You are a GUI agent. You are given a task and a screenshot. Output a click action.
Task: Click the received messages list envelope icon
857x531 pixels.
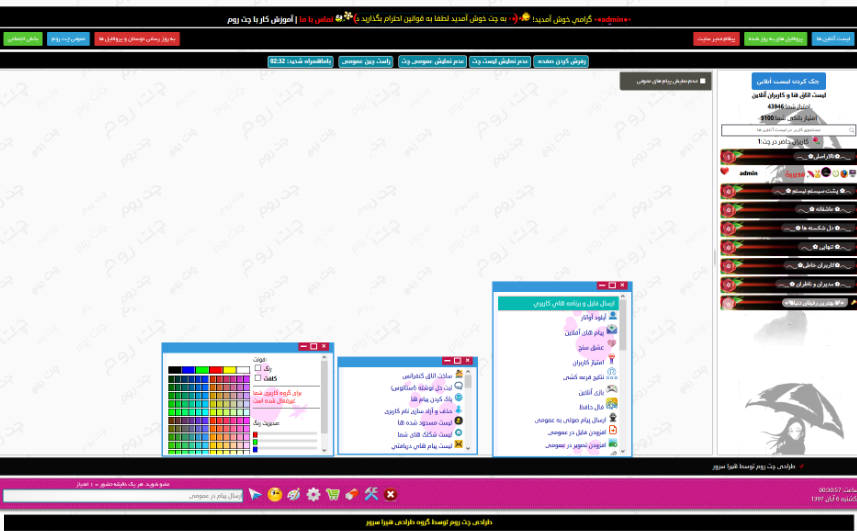(x=459, y=444)
